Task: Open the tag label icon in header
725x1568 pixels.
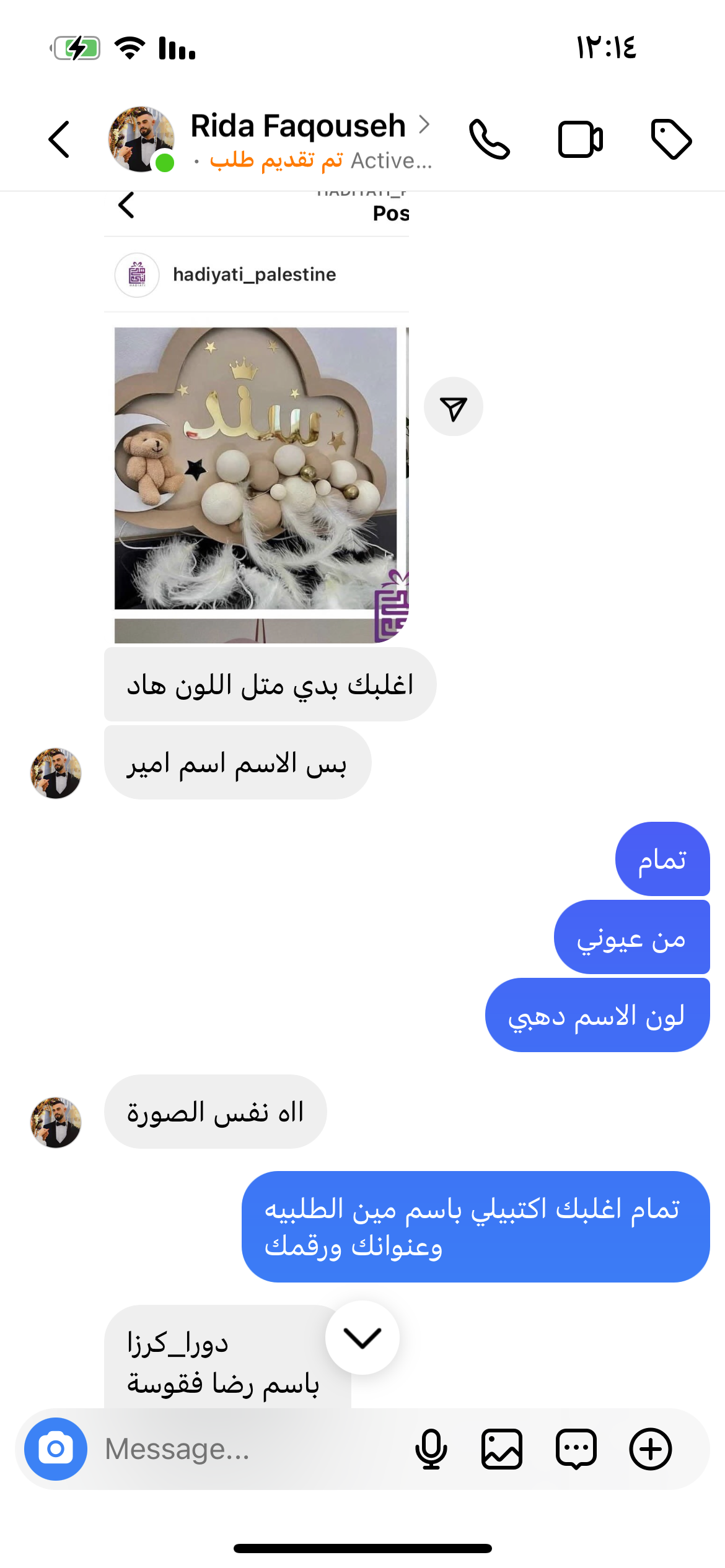Action: tap(671, 139)
